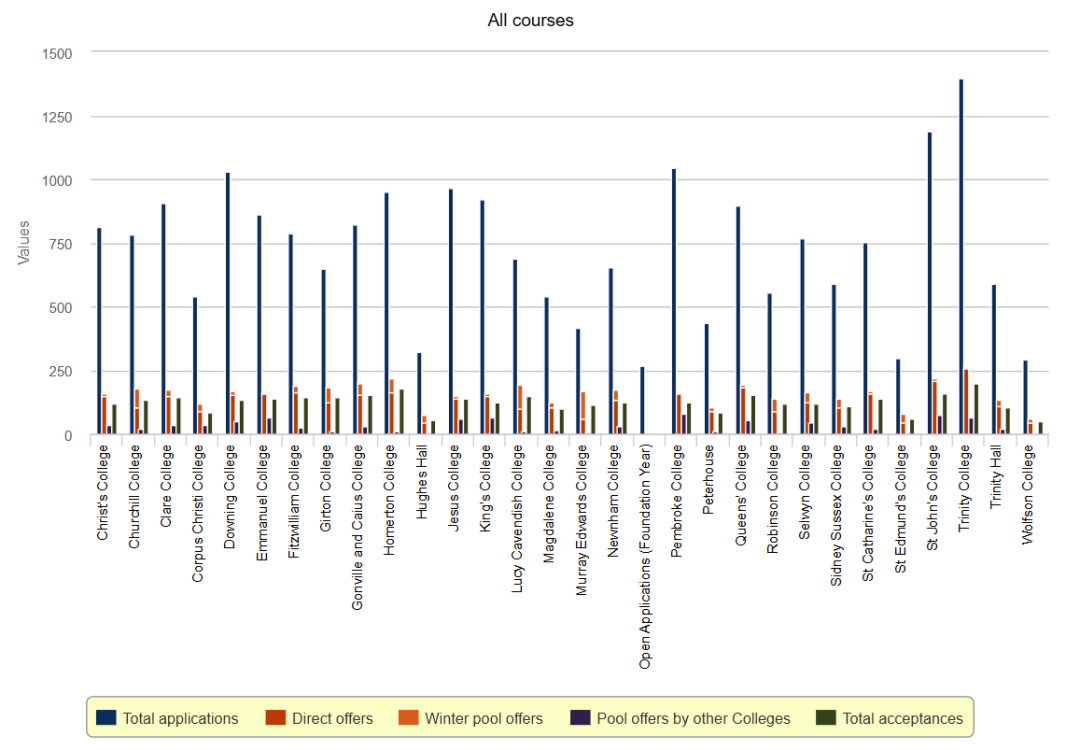Click the Corpus Christi College axis label
Image resolution: width=1080 pixels, height=750 pixels.
point(198,513)
